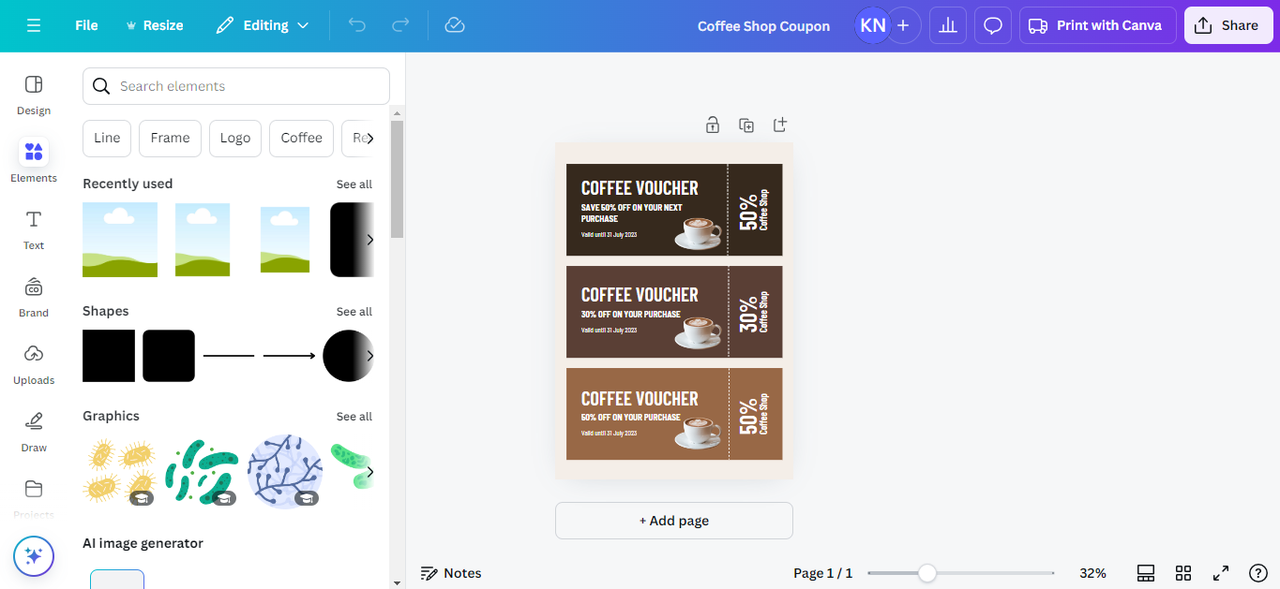Add the green bacteria graphic
The height and width of the screenshot is (589, 1280).
tap(202, 472)
